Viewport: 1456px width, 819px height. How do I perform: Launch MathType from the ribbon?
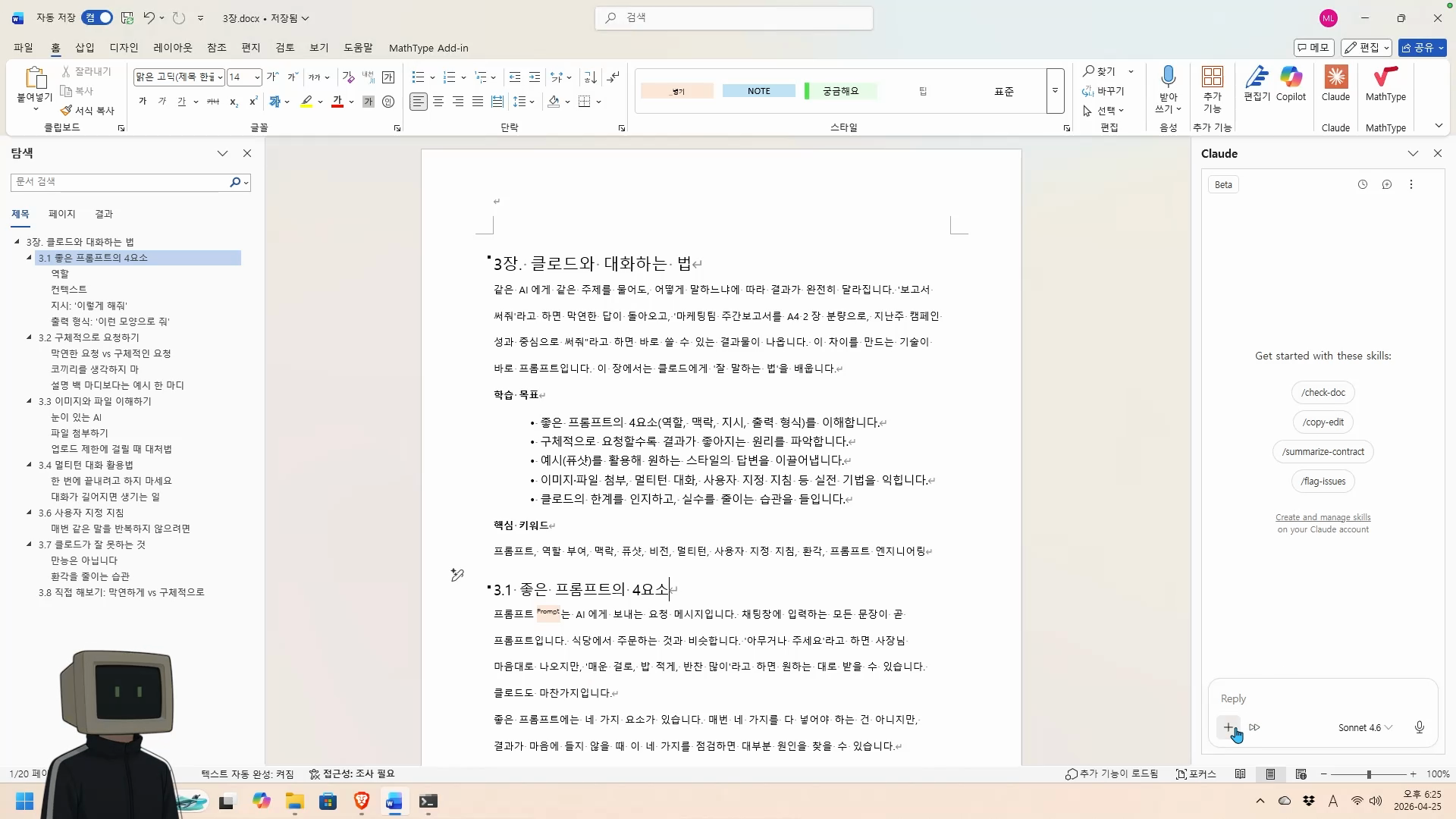tap(1385, 83)
